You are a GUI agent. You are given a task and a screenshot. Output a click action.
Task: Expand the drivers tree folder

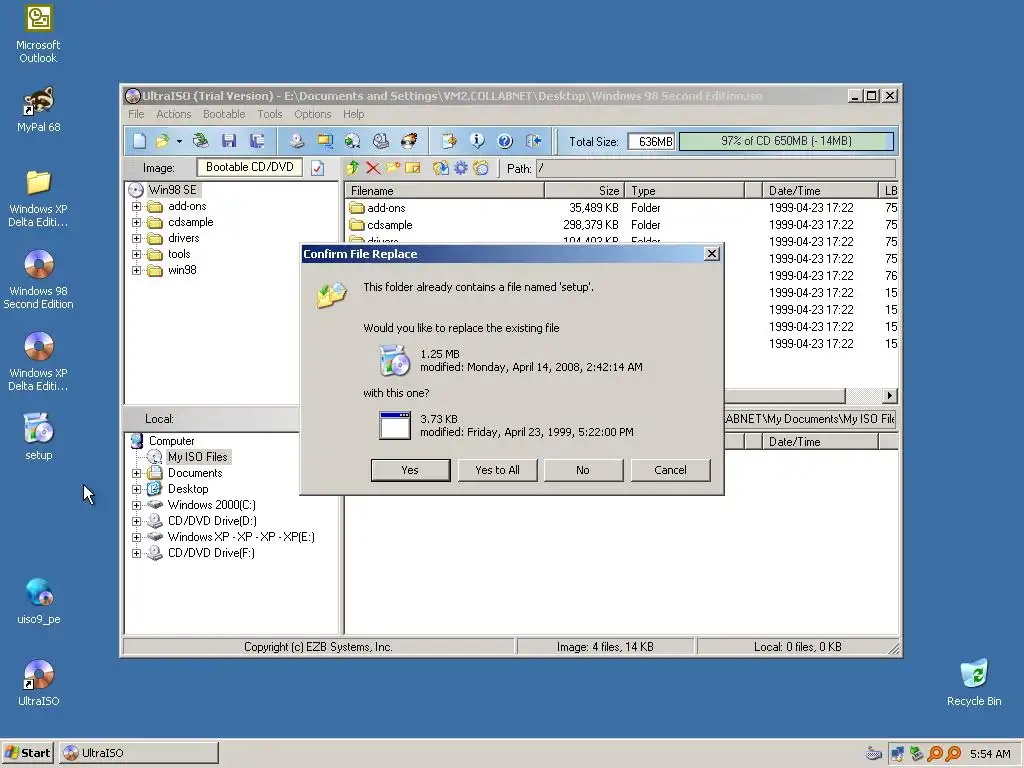click(x=136, y=238)
